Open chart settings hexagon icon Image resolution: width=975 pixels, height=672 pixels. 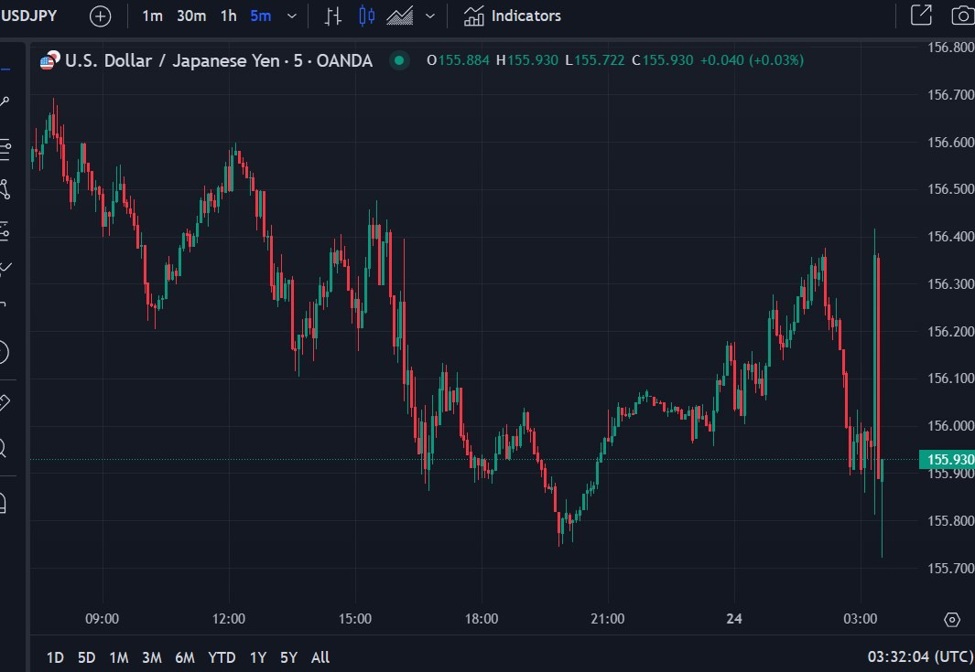952,620
